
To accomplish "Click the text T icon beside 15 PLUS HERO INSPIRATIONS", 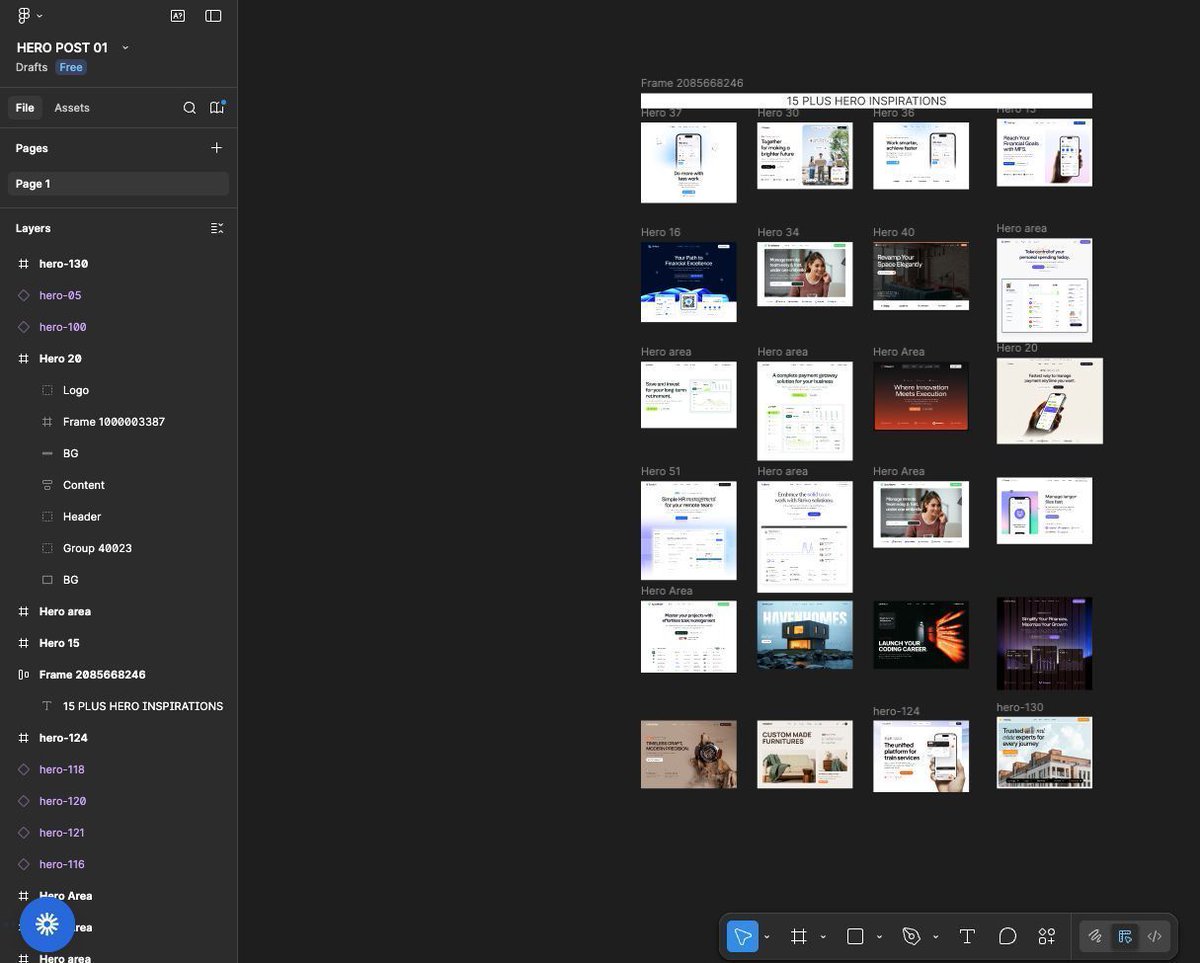I will (x=47, y=706).
